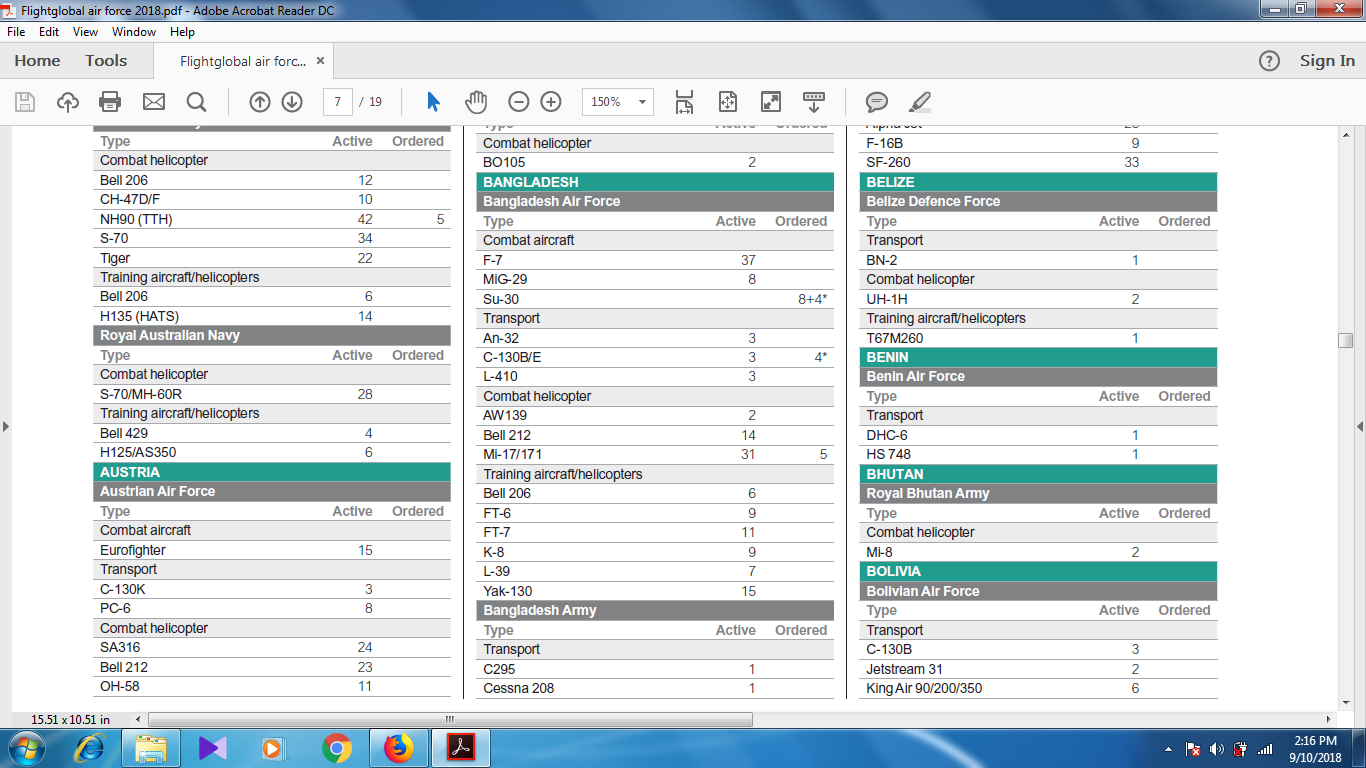Click the system tray volume icon

[x=1216, y=749]
